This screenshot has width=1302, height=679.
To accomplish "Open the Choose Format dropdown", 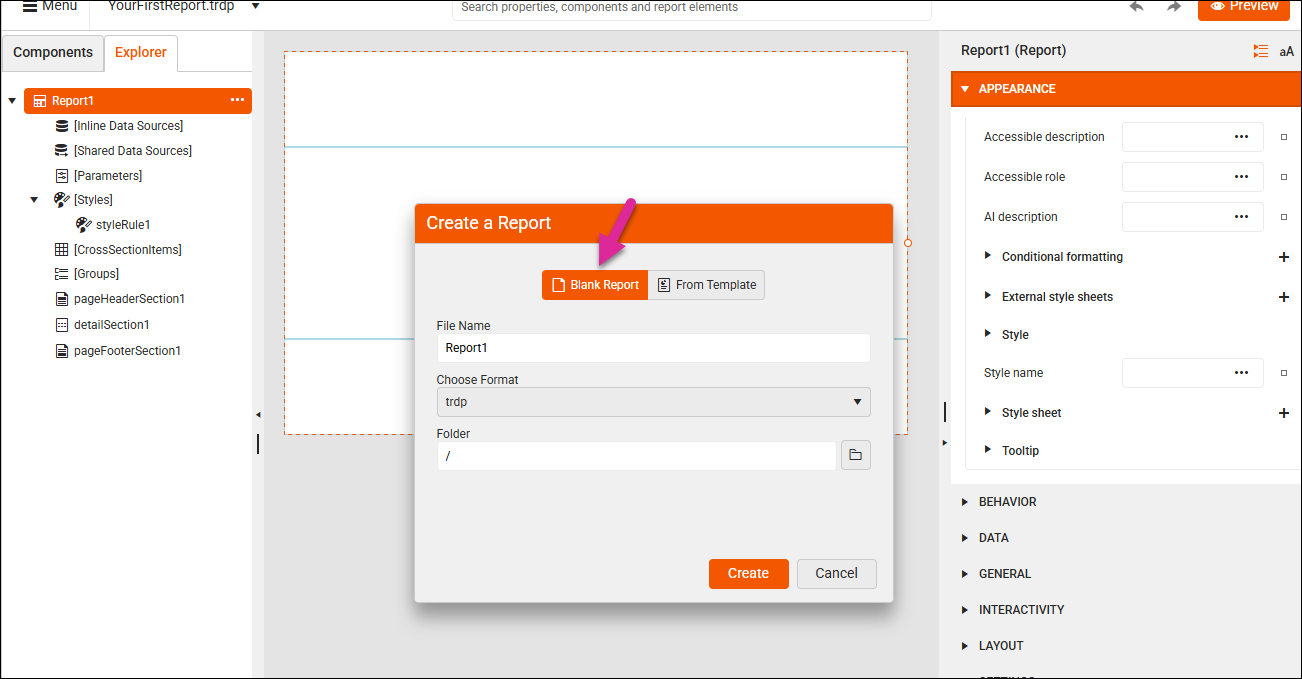I will click(653, 402).
